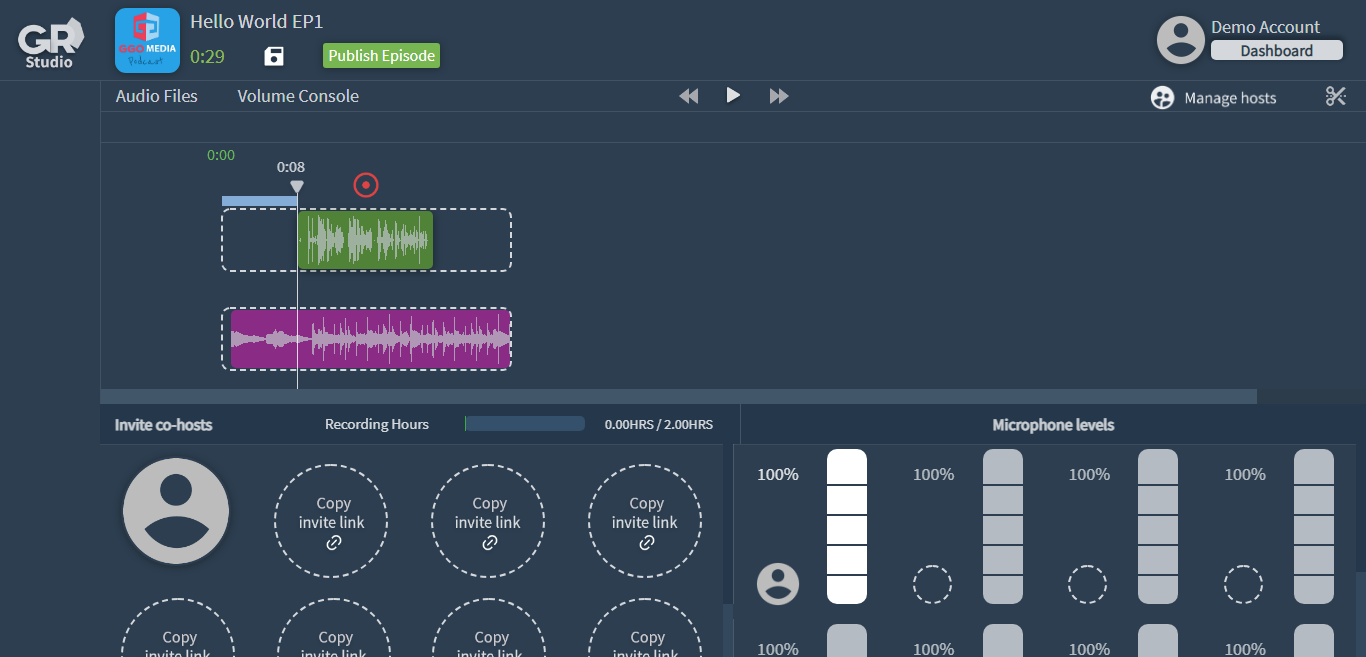Rewind the playback

[x=688, y=95]
